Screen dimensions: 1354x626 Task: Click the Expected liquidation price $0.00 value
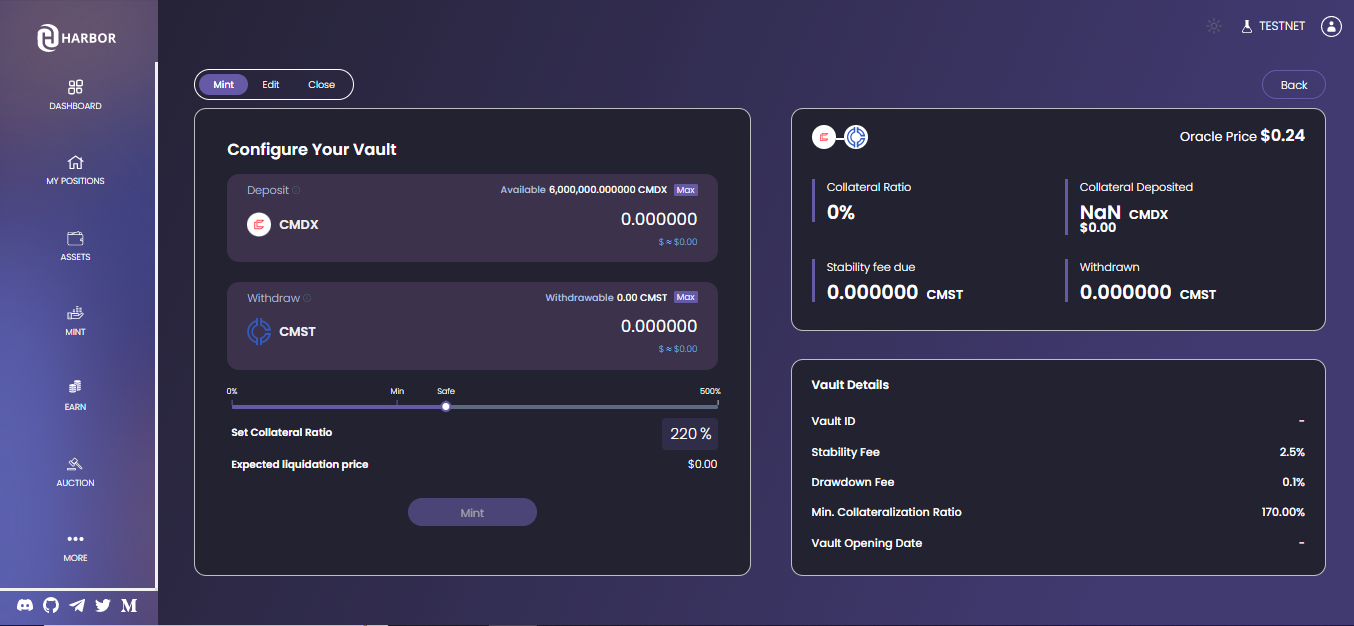coord(702,464)
